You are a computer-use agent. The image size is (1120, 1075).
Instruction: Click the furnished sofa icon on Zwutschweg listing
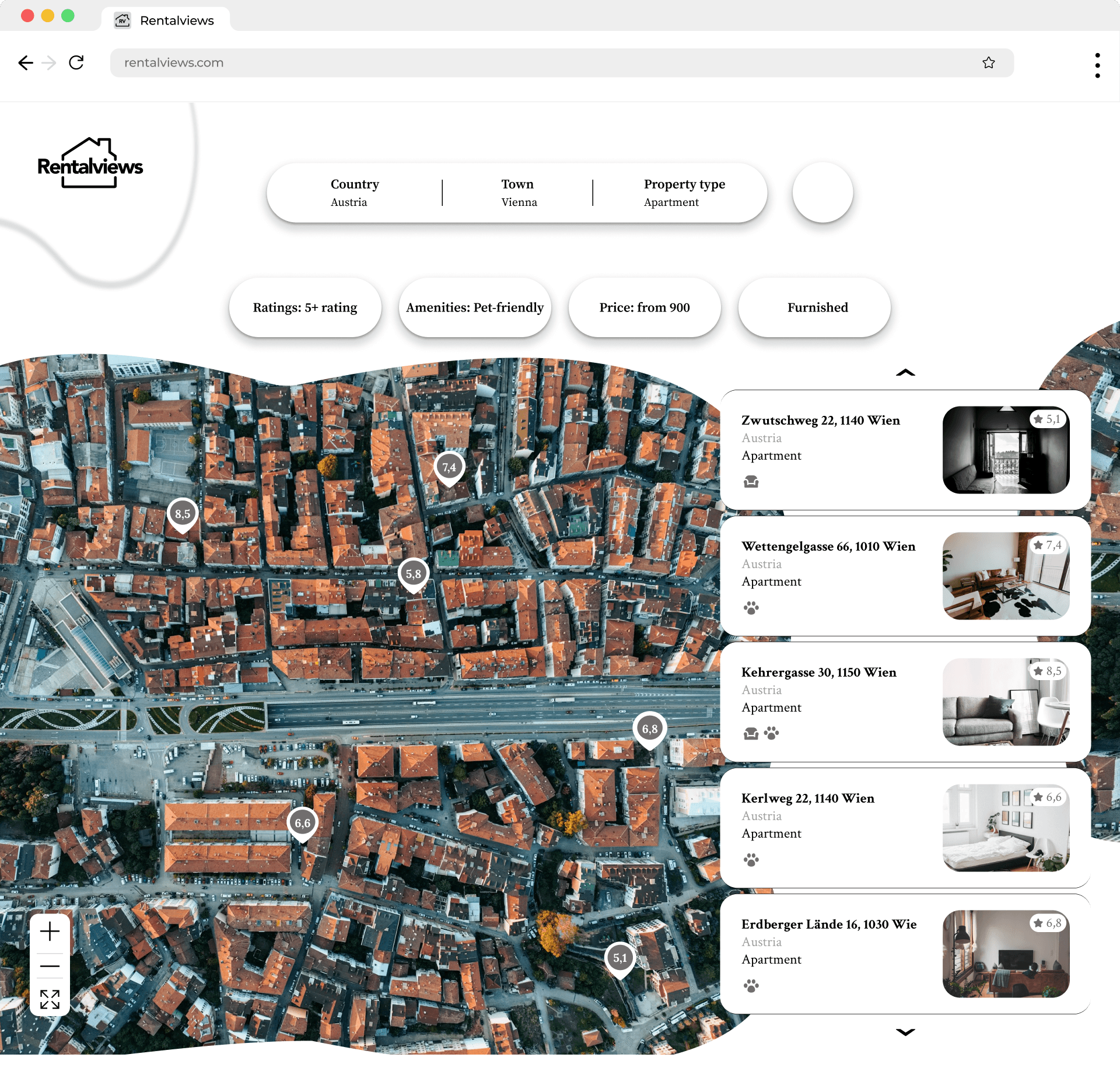751,482
